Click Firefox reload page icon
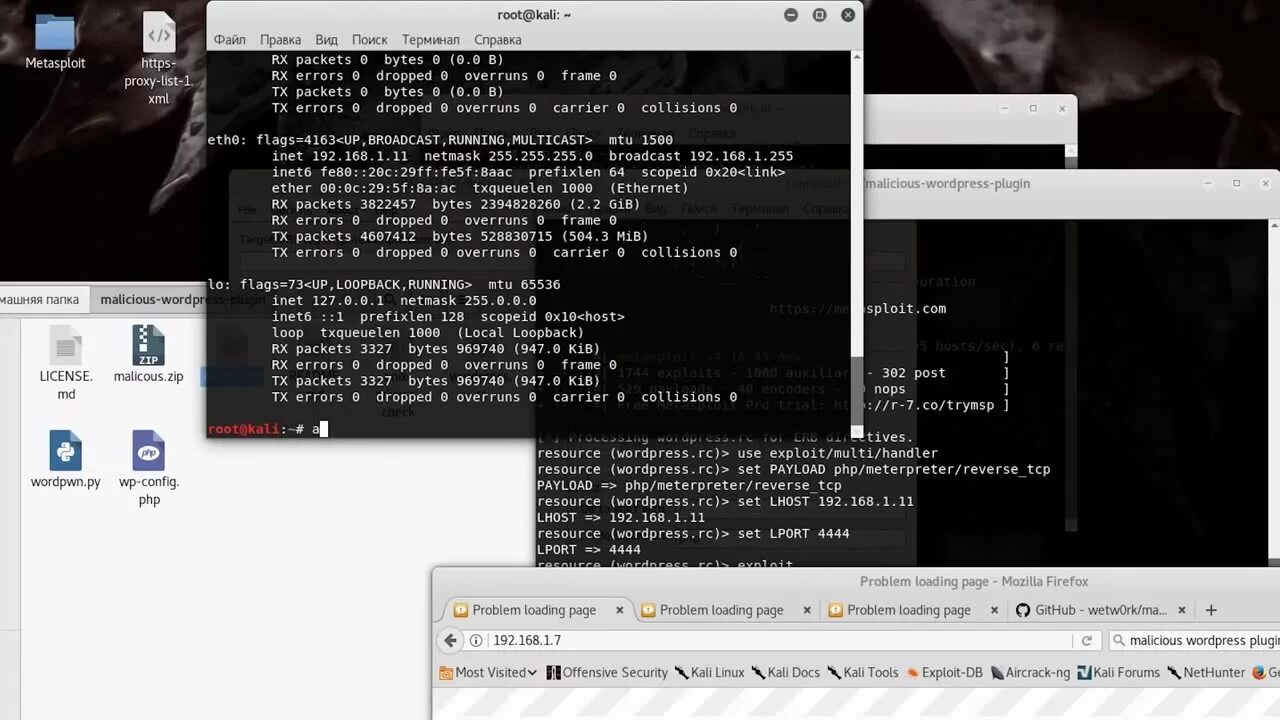 tap(1087, 640)
